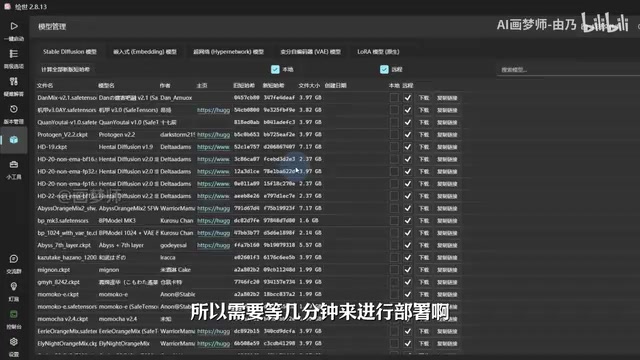This screenshot has width=640, height=360.
Task: Click the 文件名 column header
Action: [x=45, y=85]
